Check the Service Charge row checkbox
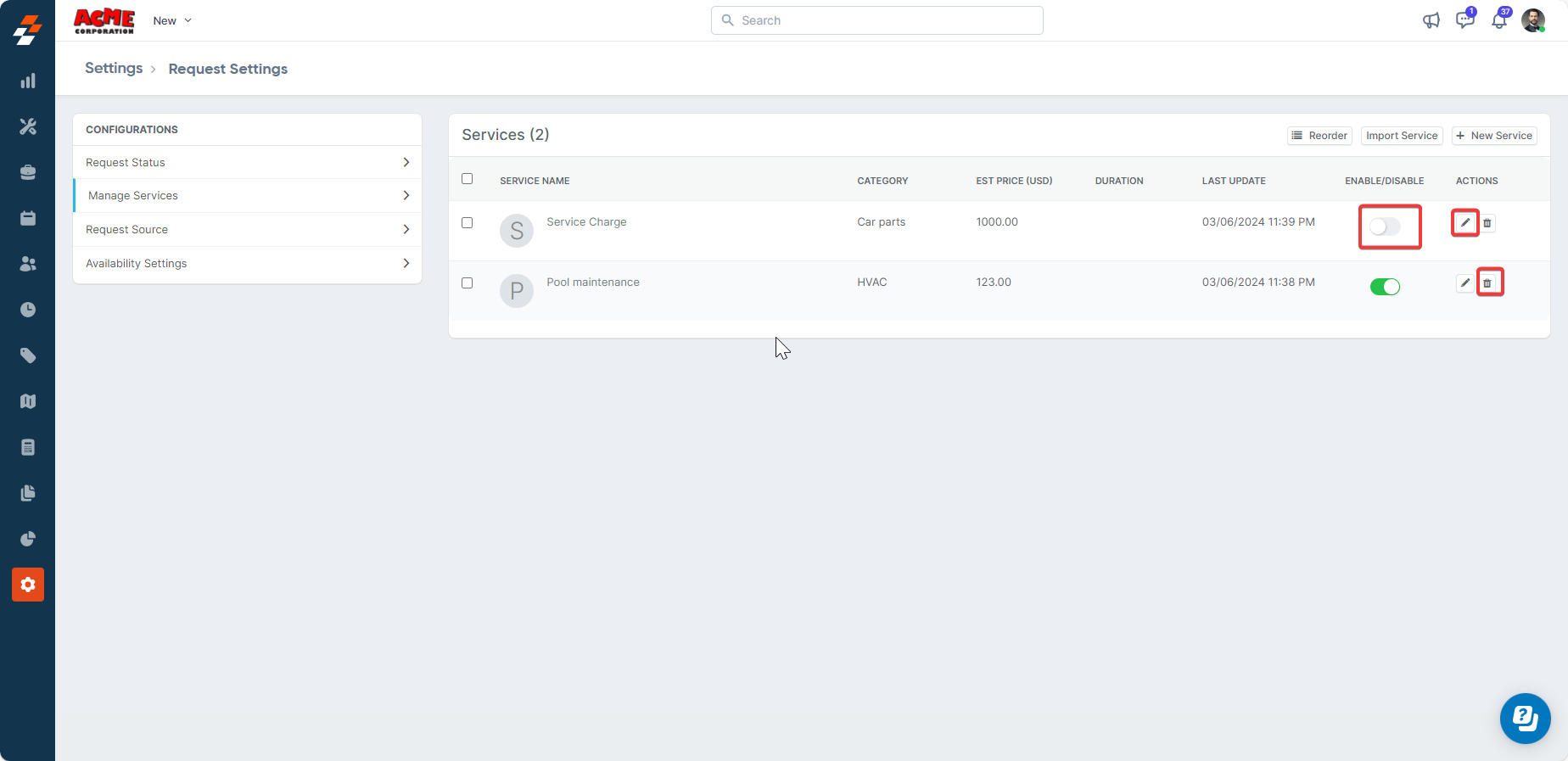The width and height of the screenshot is (1568, 761). pyautogui.click(x=468, y=223)
